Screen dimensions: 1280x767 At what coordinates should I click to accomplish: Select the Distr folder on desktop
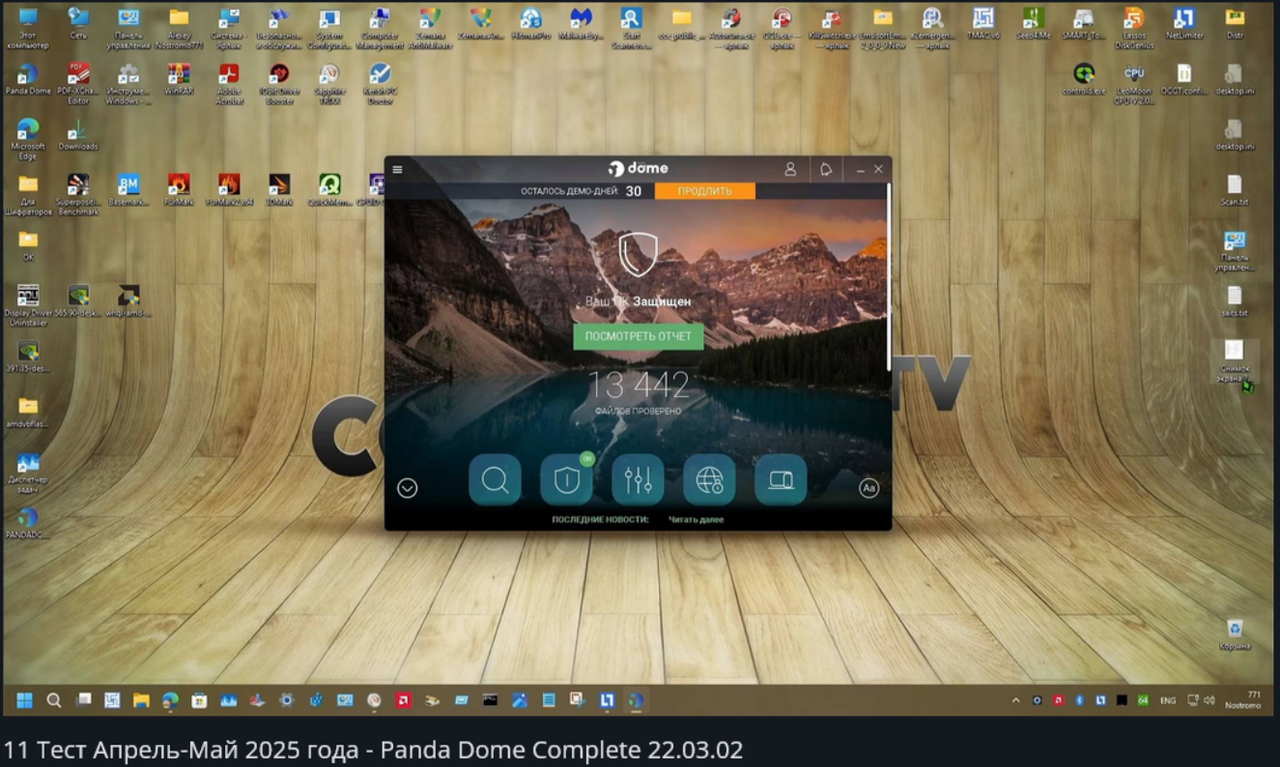(1235, 24)
